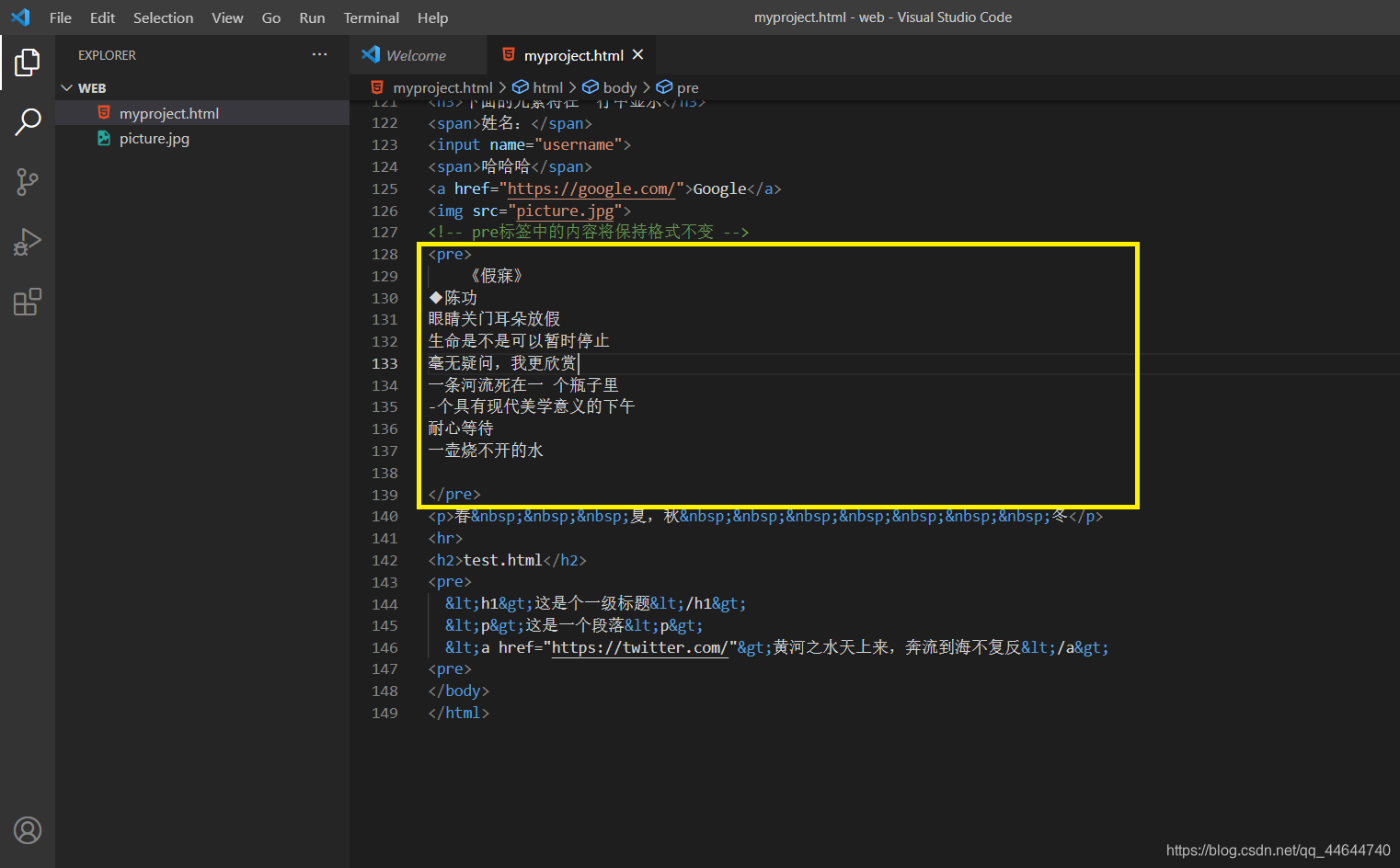Screen dimensions: 1400x868
Task: Click the https://twitter.com/ link in code
Action: coord(639,647)
